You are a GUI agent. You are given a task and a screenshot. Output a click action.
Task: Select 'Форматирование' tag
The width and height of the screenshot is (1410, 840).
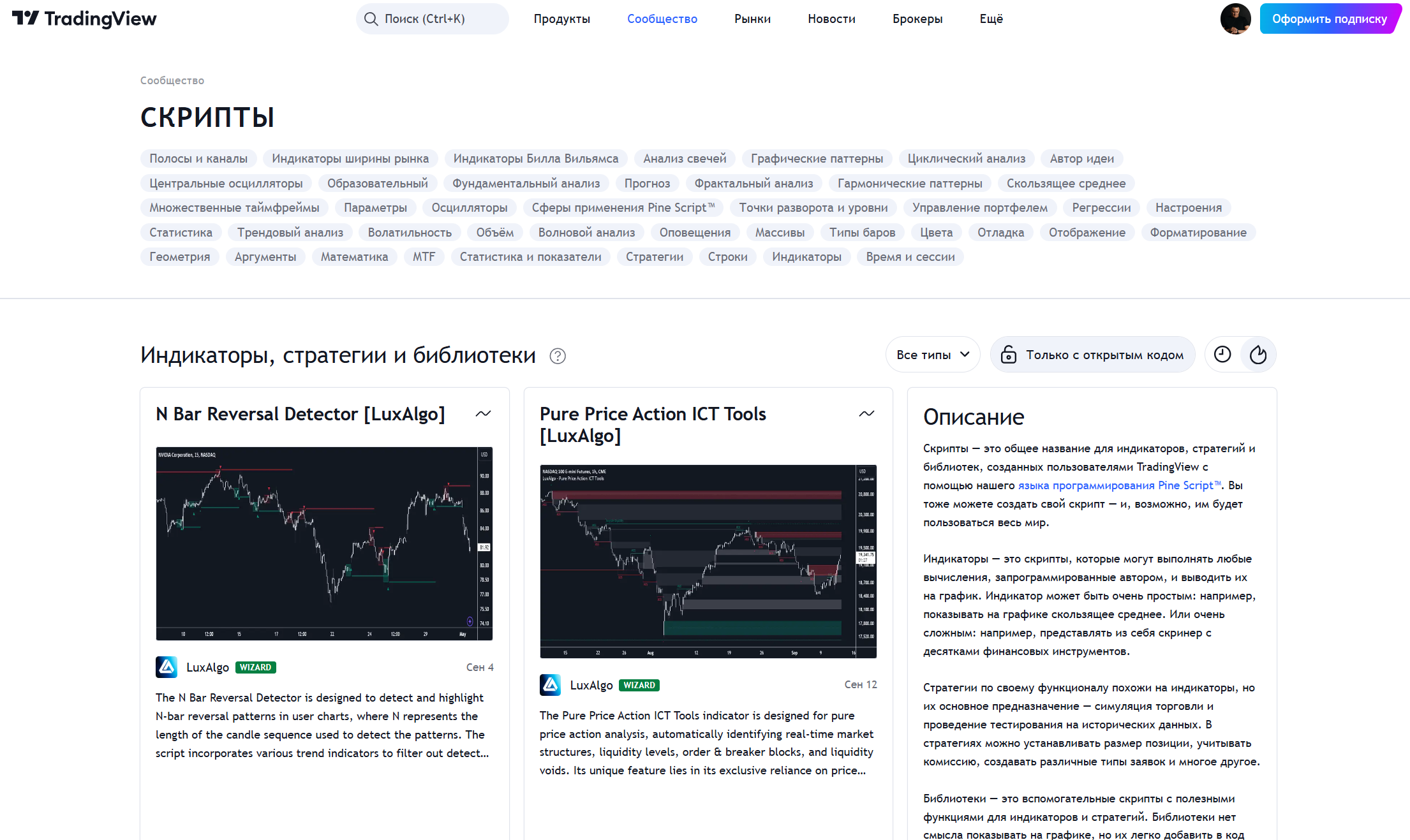[x=1198, y=233]
